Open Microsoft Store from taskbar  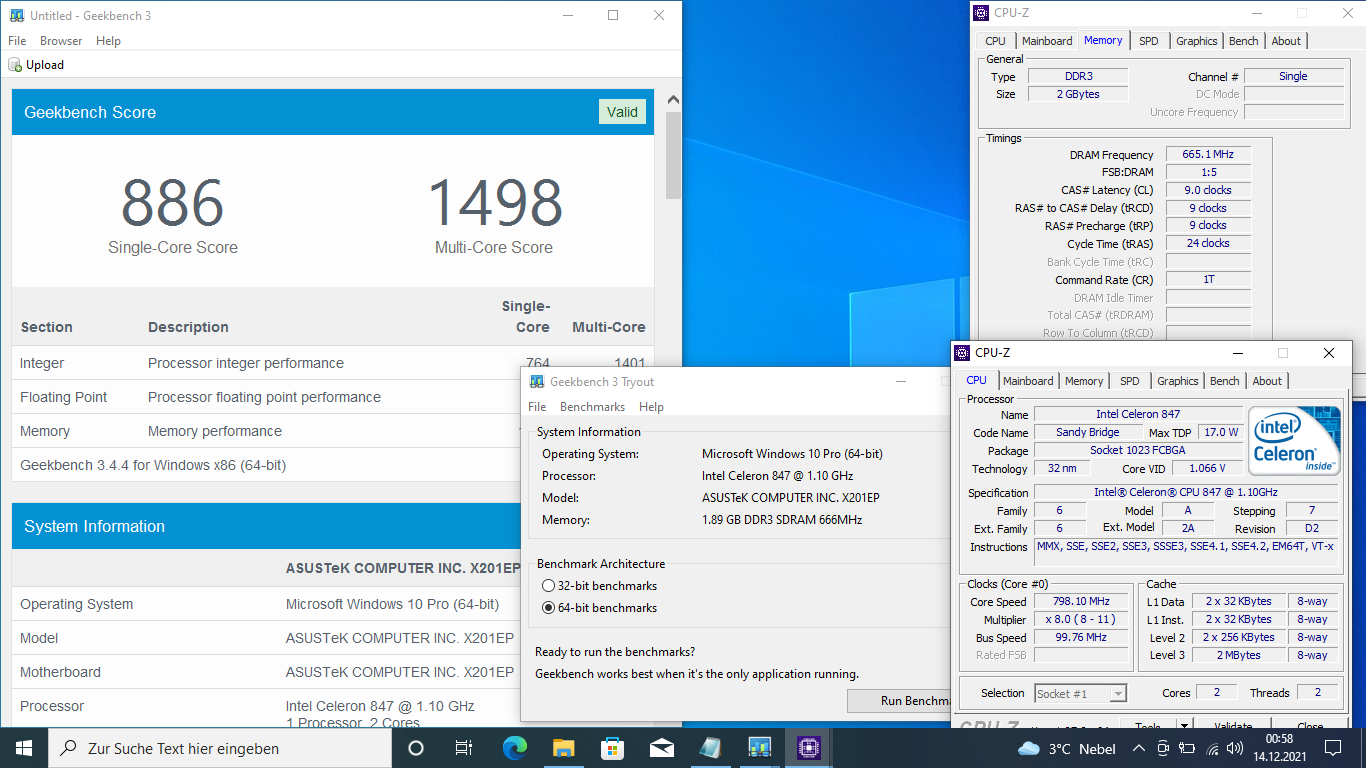[x=612, y=748]
